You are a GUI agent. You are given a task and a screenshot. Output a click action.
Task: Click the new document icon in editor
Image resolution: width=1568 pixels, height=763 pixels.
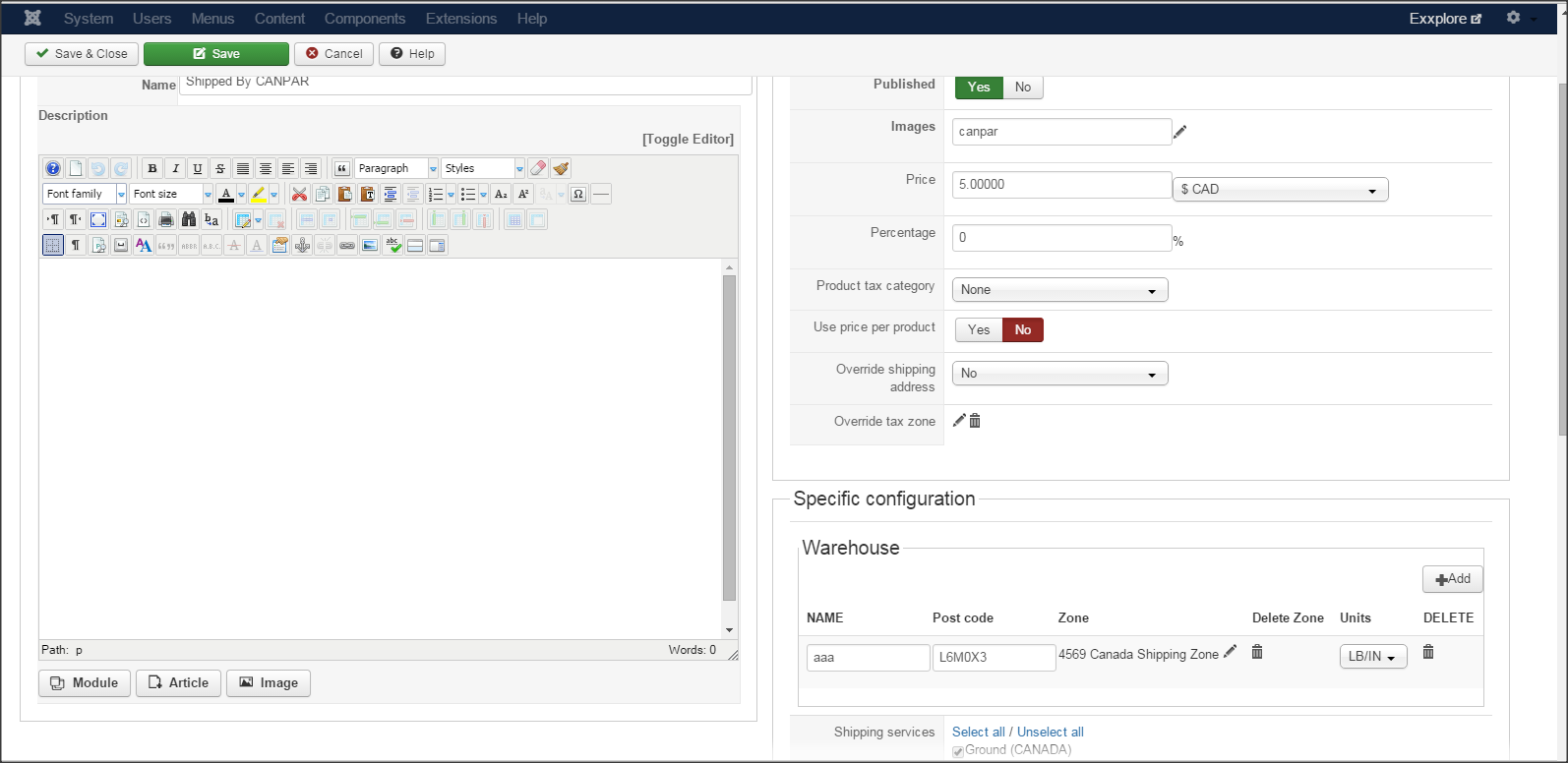76,168
